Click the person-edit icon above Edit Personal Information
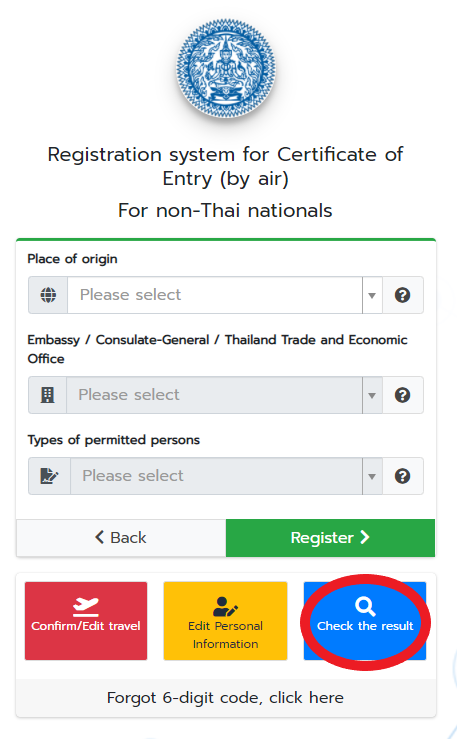Screen dimensions: 457x739 point(225,607)
